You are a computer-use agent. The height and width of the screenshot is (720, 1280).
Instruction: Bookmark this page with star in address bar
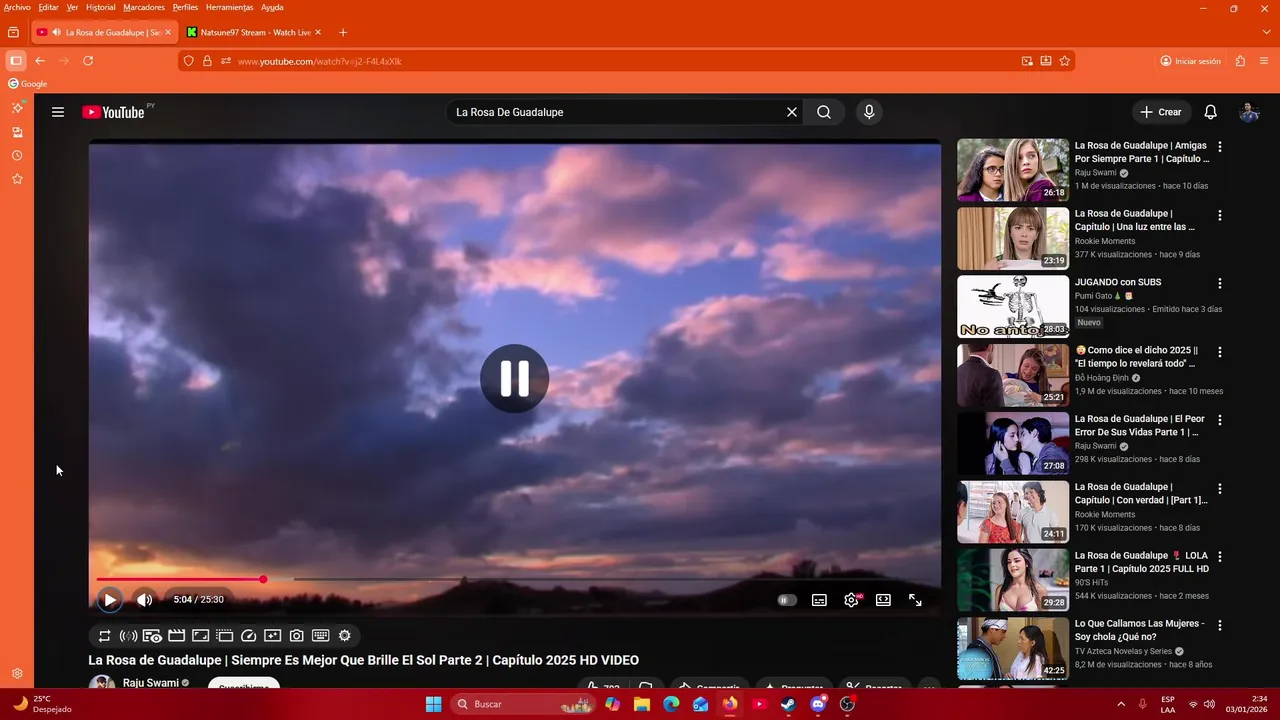1065,61
